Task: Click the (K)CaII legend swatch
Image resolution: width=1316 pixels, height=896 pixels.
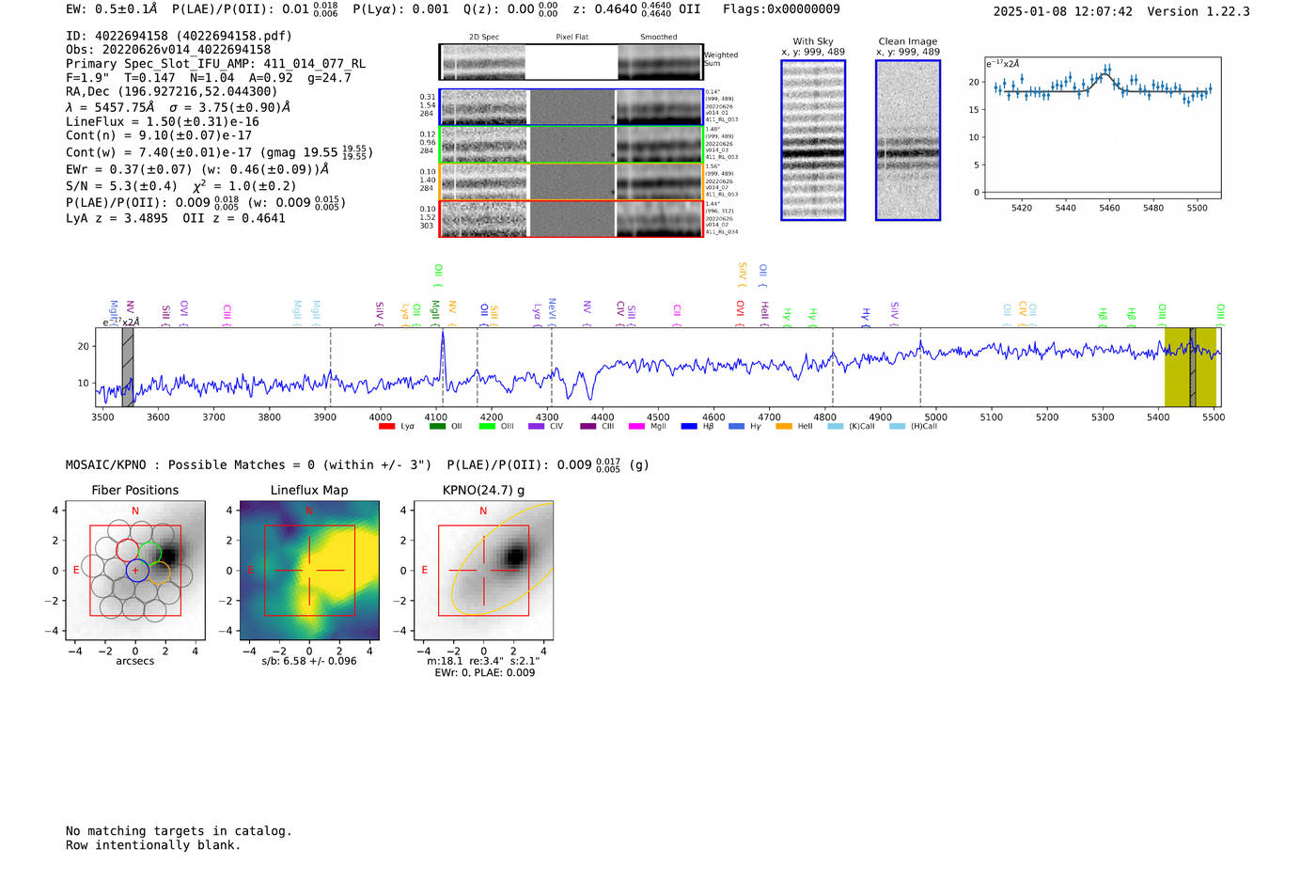Action: pos(836,427)
